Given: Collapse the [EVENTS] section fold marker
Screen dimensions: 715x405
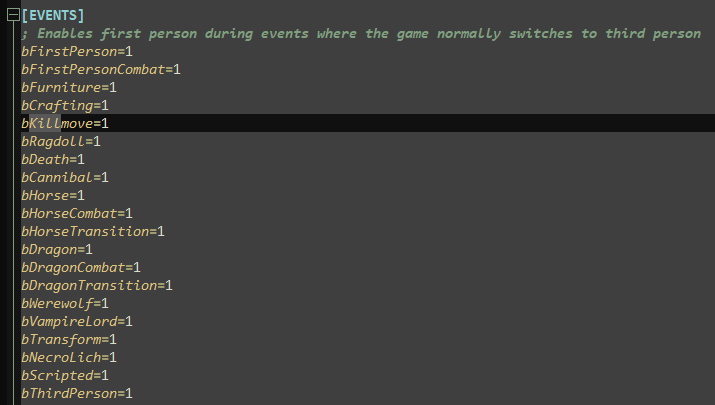Looking at the screenshot, I should click(x=13, y=15).
